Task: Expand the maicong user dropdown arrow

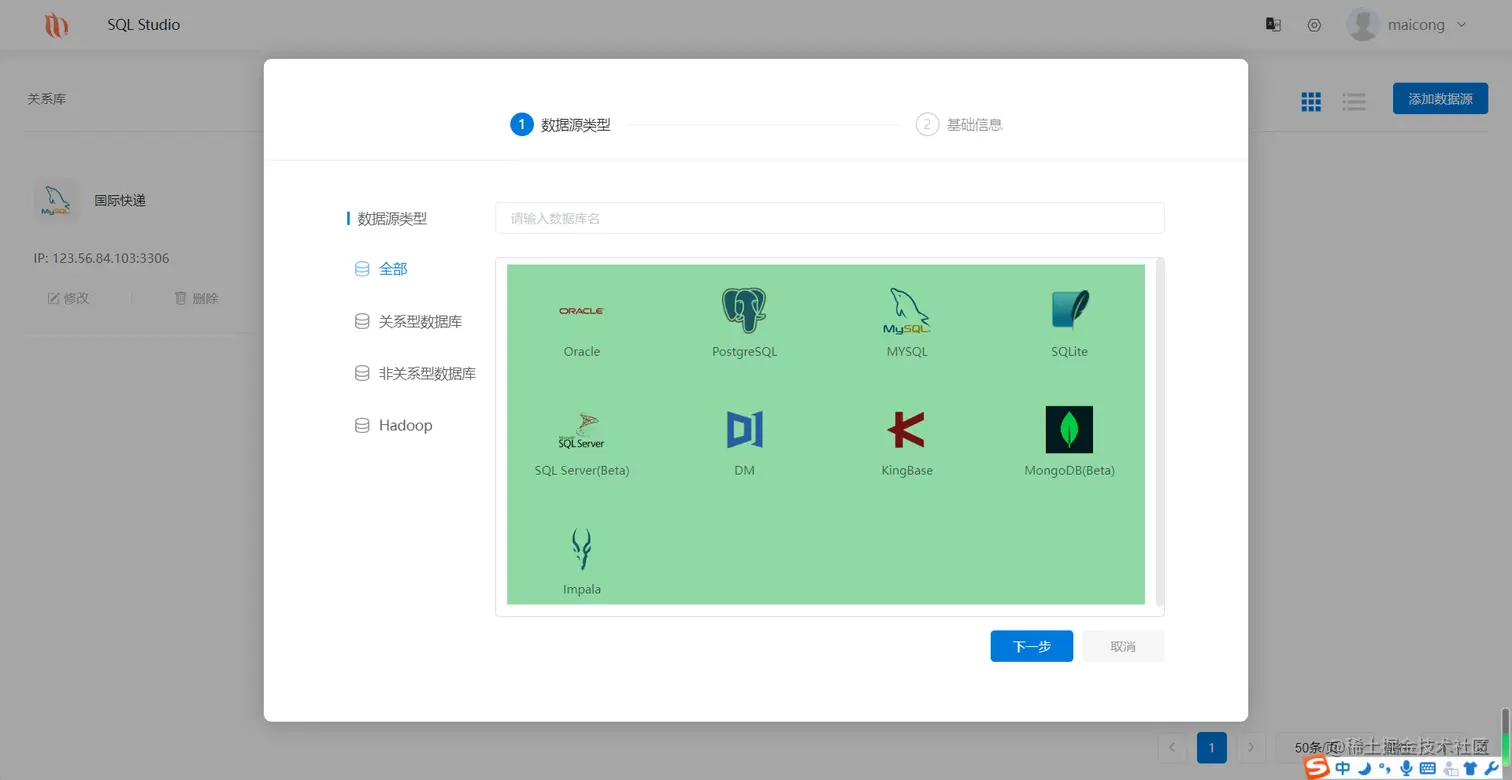Action: tap(1461, 25)
